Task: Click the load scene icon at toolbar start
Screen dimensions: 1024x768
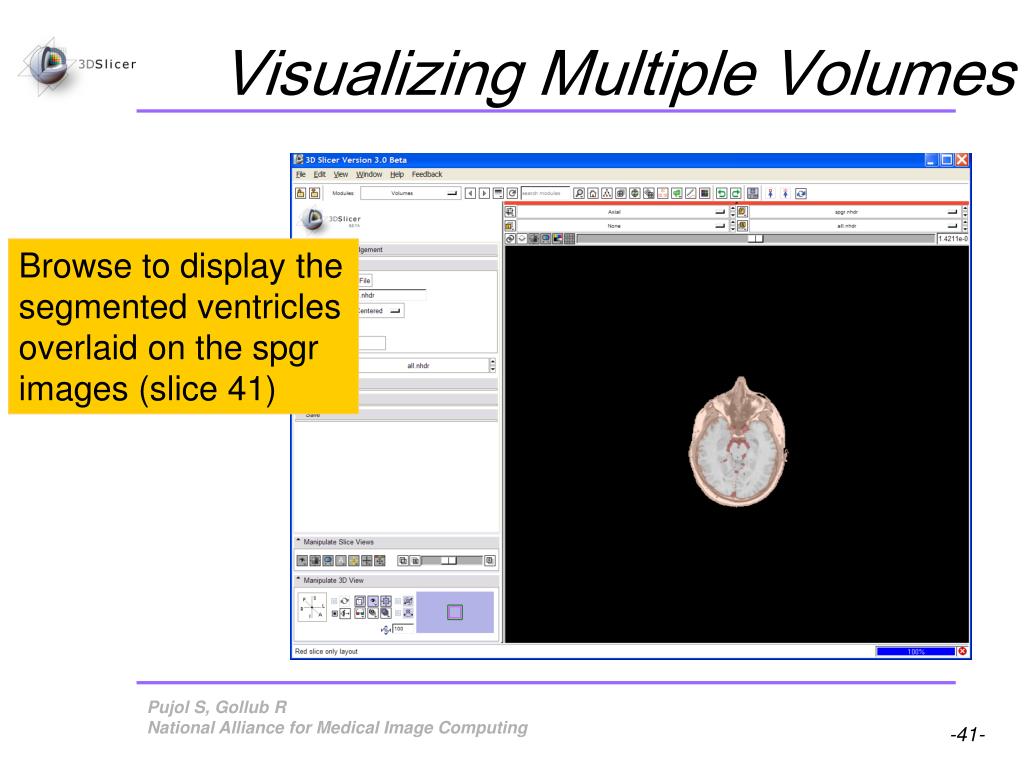Action: point(300,193)
